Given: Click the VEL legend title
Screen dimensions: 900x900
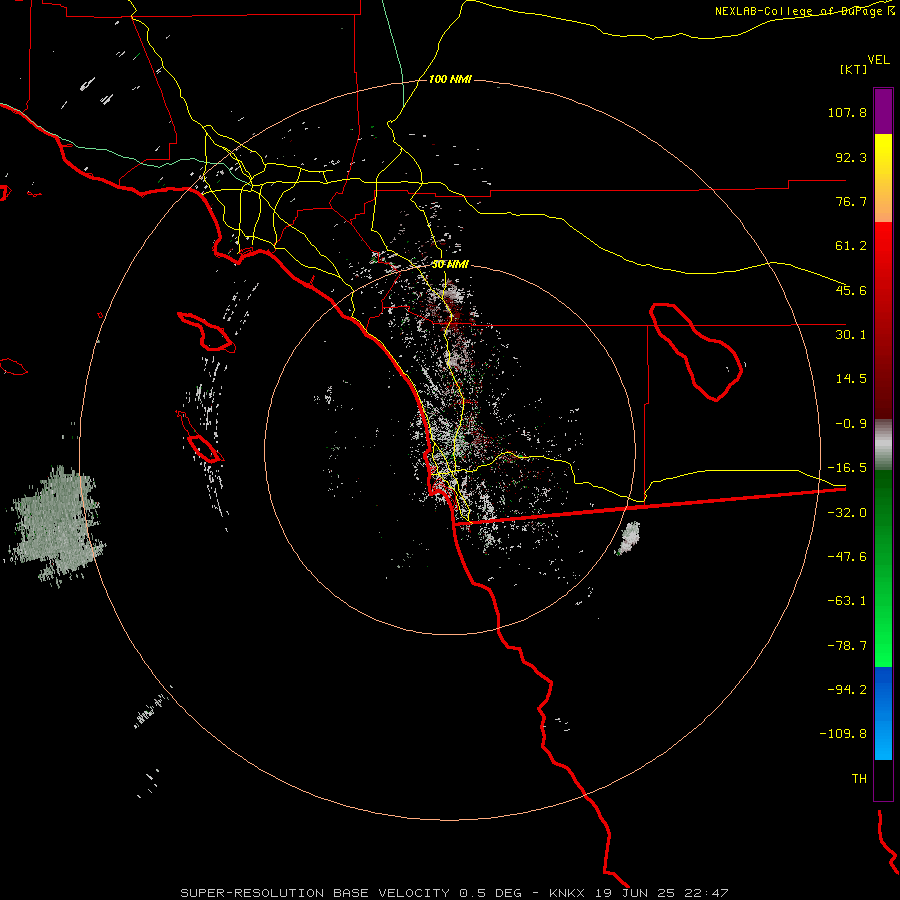Looking at the screenshot, I should (x=878, y=60).
